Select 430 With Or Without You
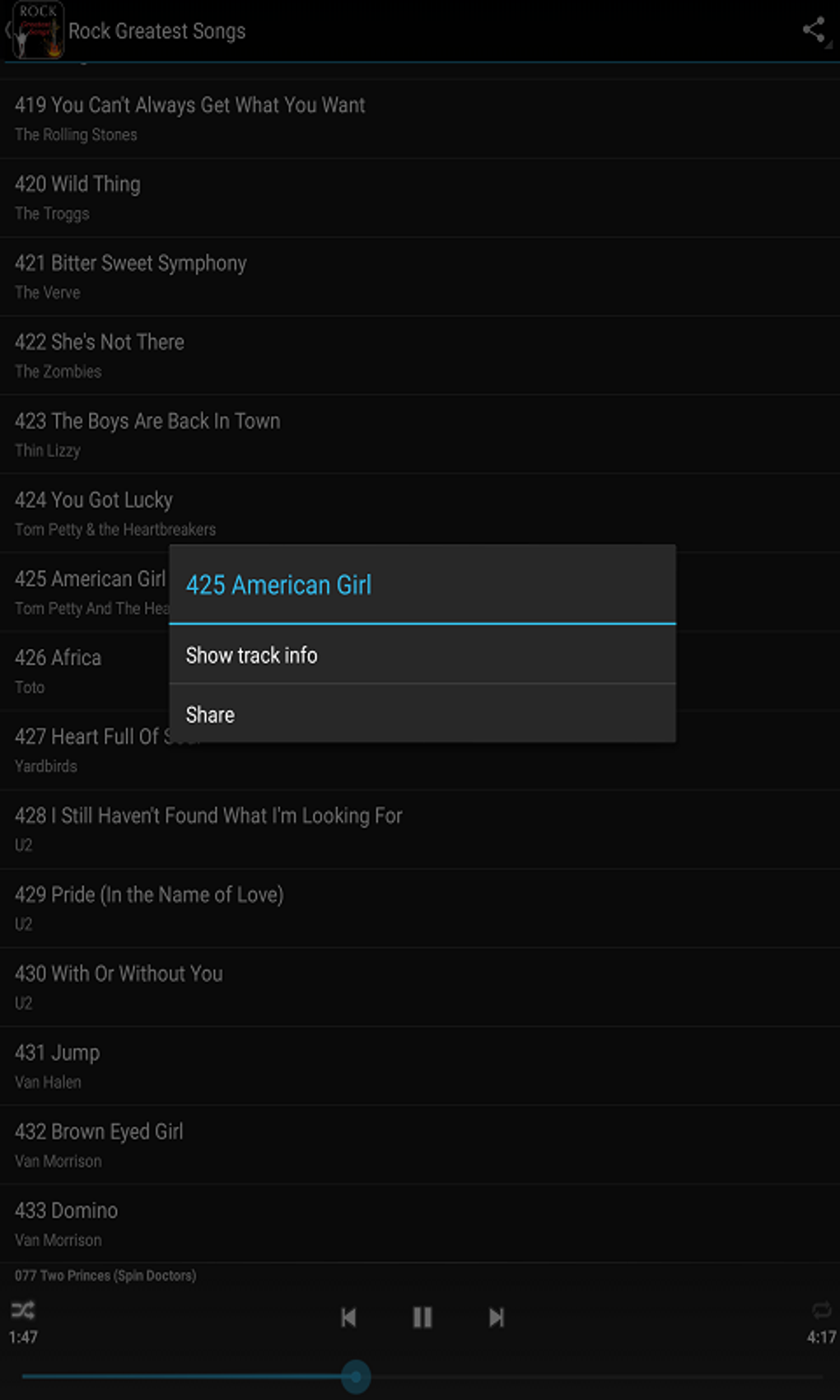This screenshot has width=840, height=1400. [420, 987]
